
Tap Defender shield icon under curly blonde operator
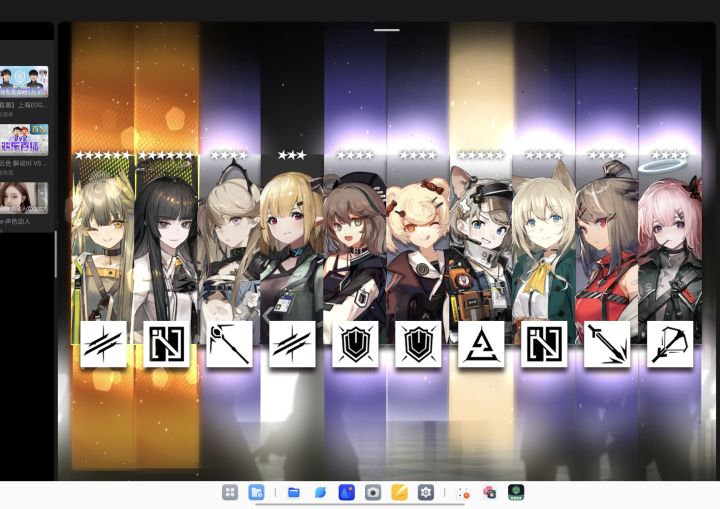tap(418, 344)
